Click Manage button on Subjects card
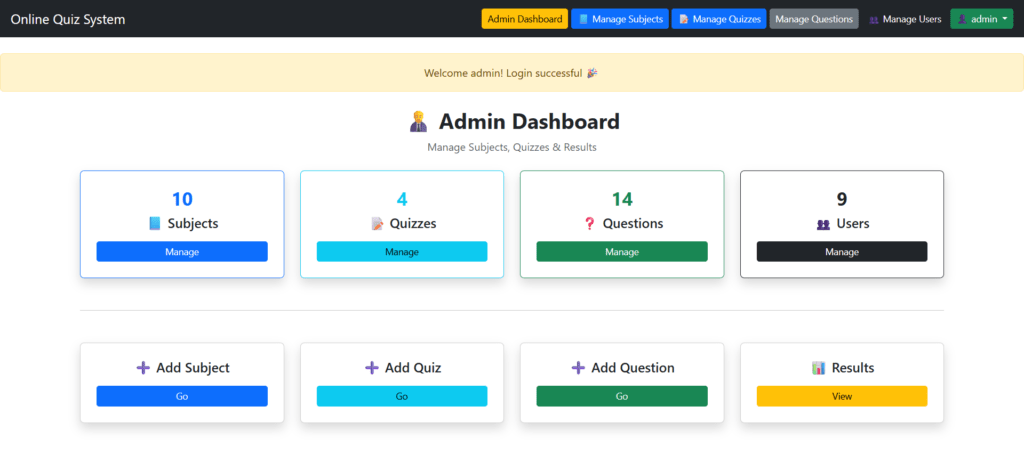Viewport: 1024px width, 463px height. [182, 251]
